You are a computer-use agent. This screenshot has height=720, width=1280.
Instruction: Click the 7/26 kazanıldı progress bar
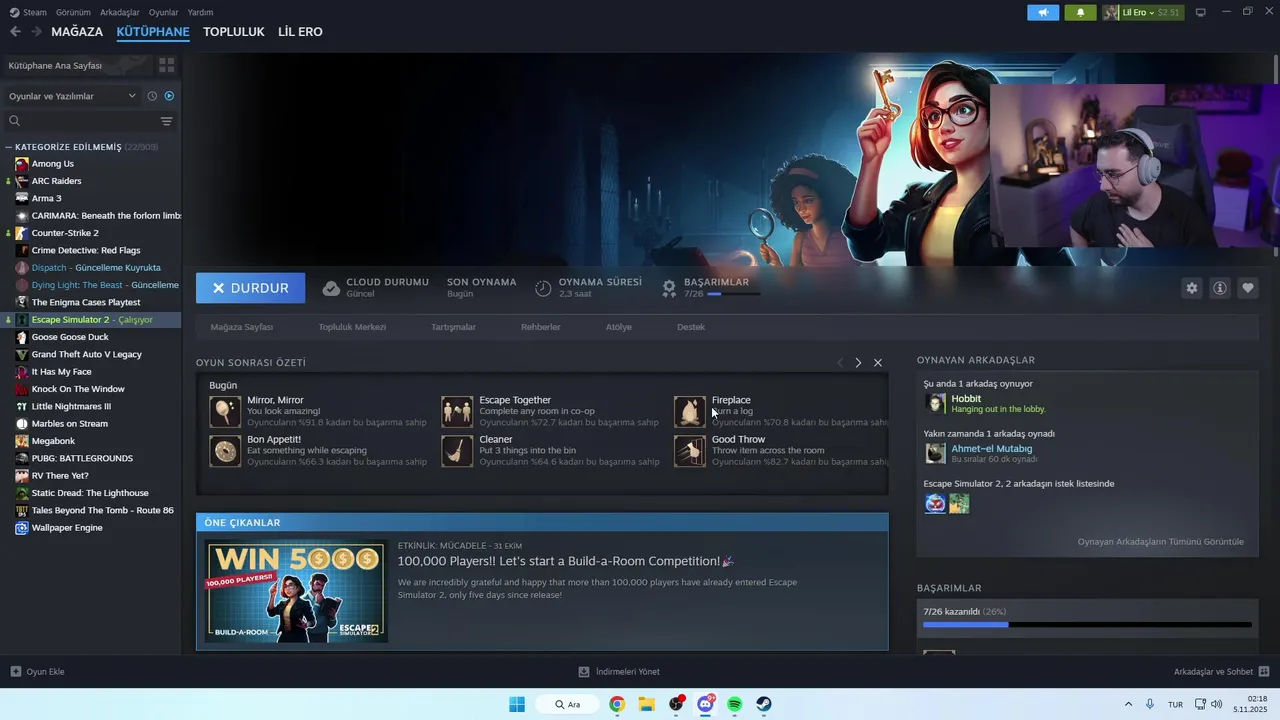coord(1087,625)
